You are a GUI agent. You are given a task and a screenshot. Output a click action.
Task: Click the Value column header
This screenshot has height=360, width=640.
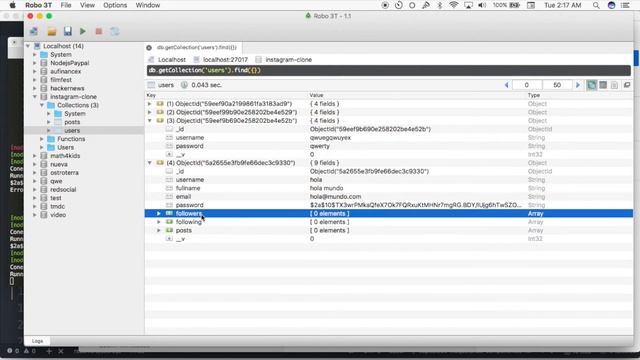[316, 95]
